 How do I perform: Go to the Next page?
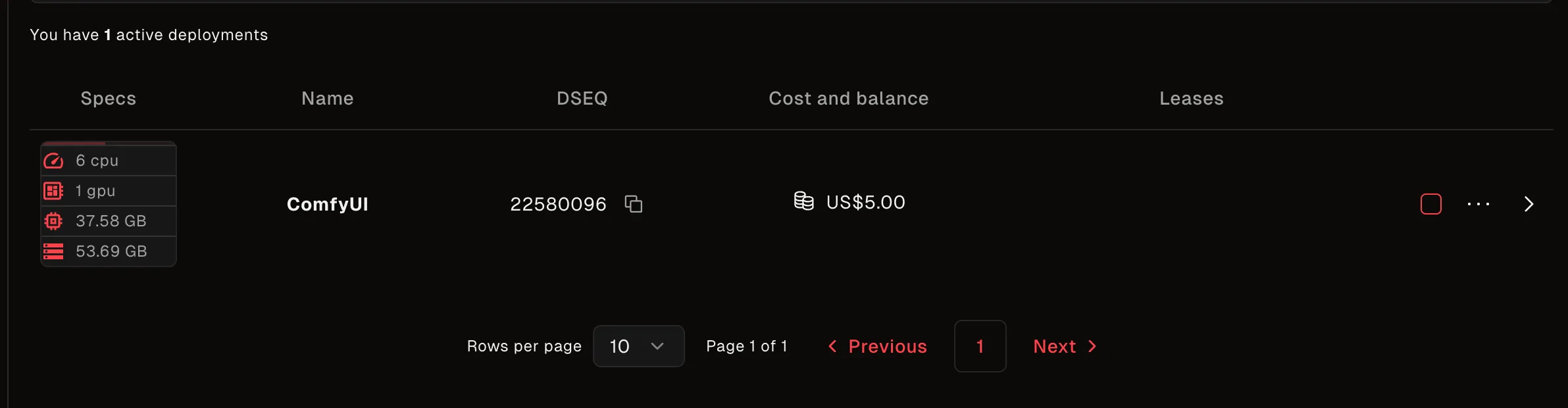1065,346
